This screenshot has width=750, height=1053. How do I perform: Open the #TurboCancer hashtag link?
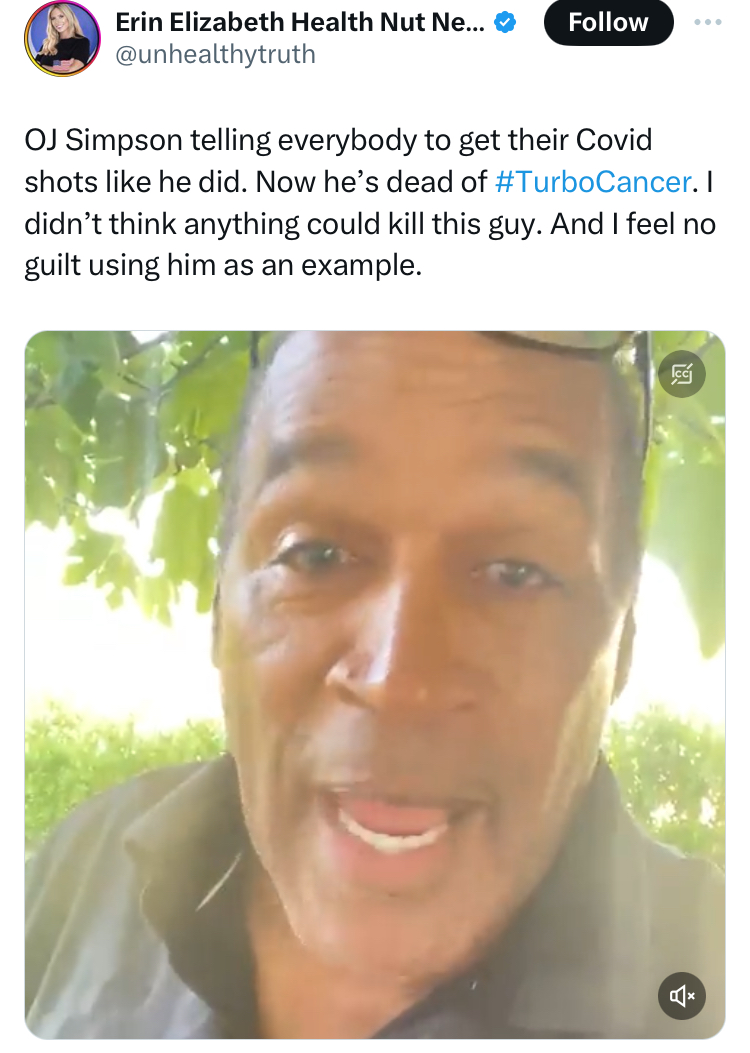click(592, 181)
